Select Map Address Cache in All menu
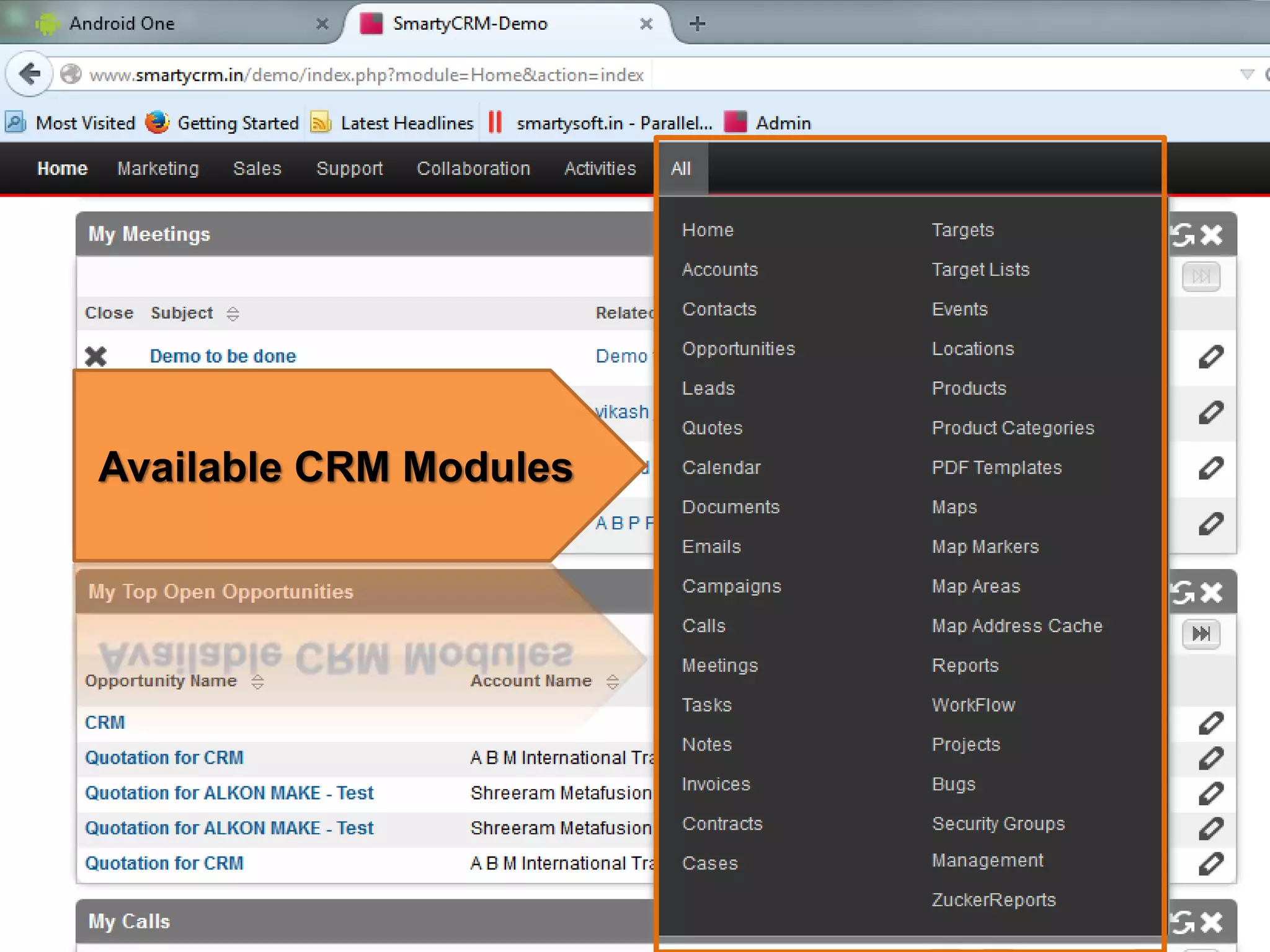 [1017, 626]
